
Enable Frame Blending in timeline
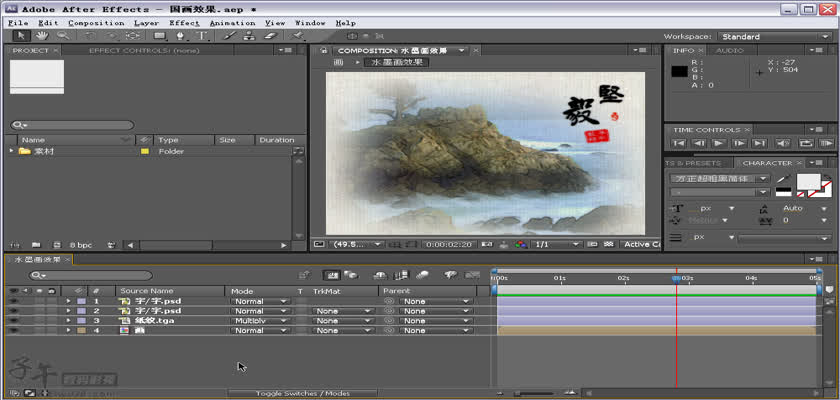pyautogui.click(x=400, y=275)
